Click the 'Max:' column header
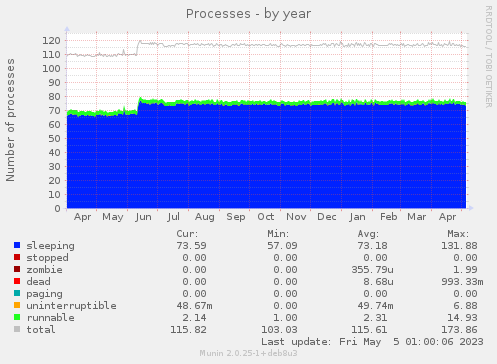The width and height of the screenshot is (497, 364). 458,234
